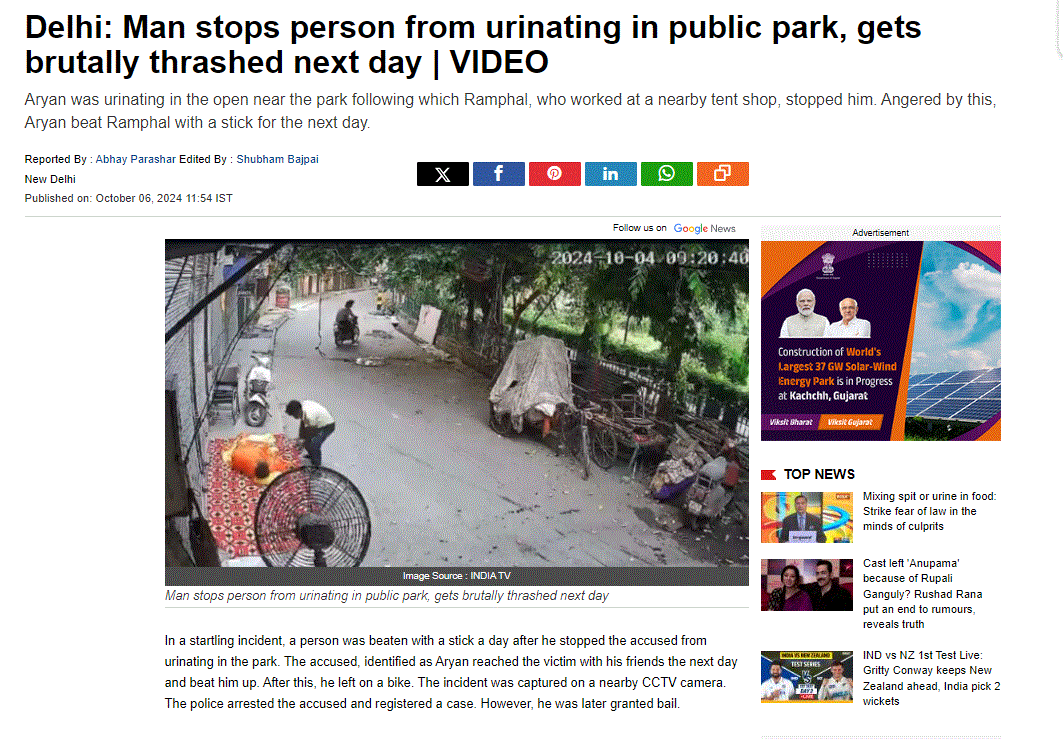Open the CCTV footage article image
The height and width of the screenshot is (739, 1063).
click(457, 403)
